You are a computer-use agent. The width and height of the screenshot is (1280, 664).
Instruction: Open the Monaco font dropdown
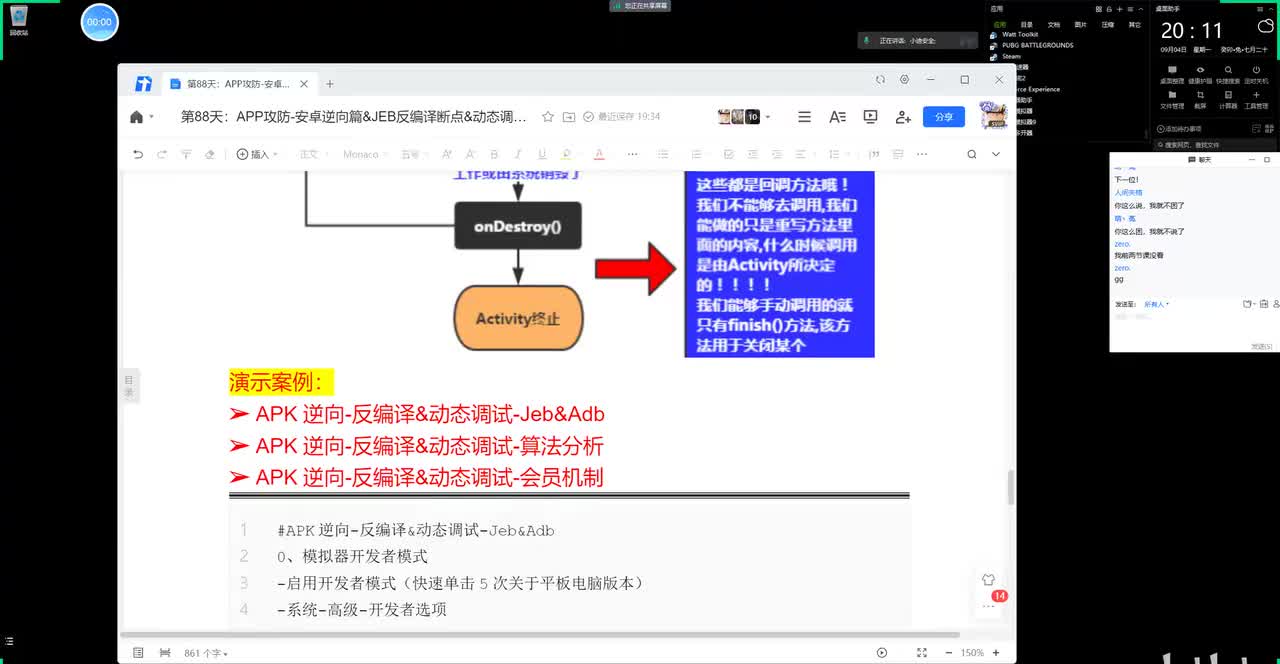click(x=364, y=154)
